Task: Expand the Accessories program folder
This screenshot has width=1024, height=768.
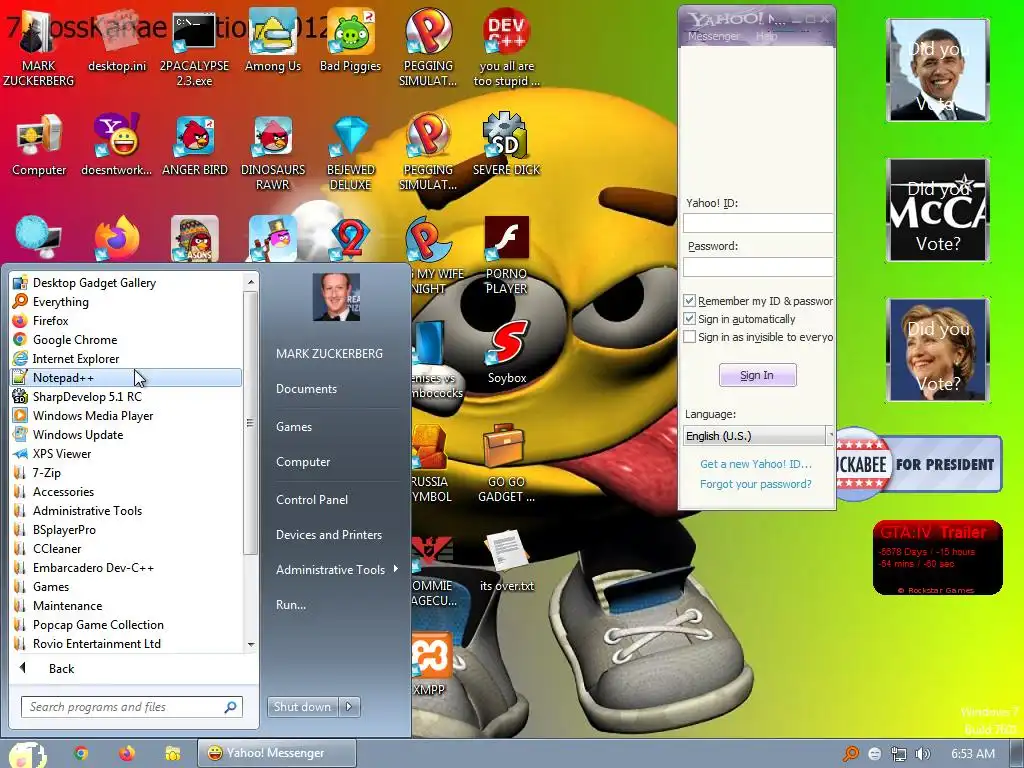Action: [127, 491]
